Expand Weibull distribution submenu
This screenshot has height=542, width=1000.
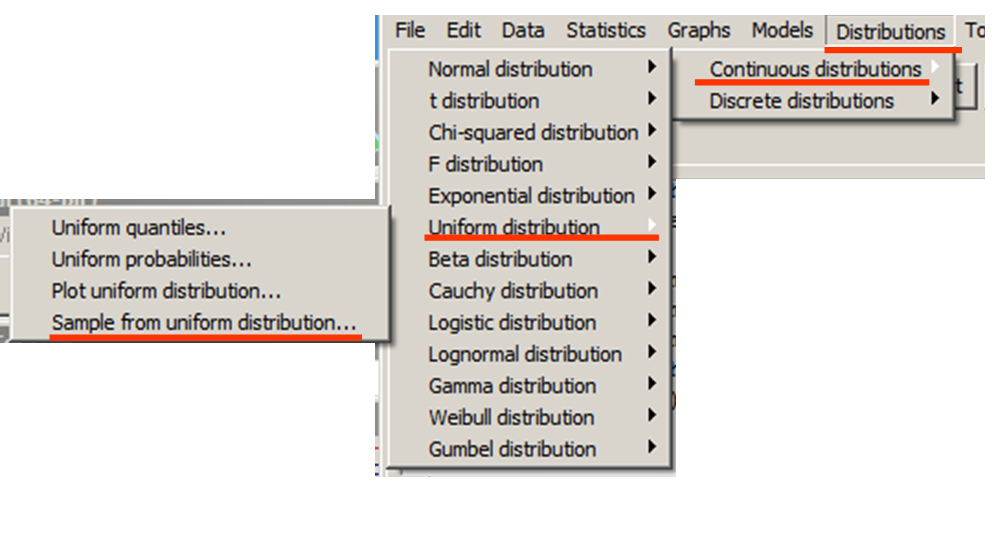(511, 418)
